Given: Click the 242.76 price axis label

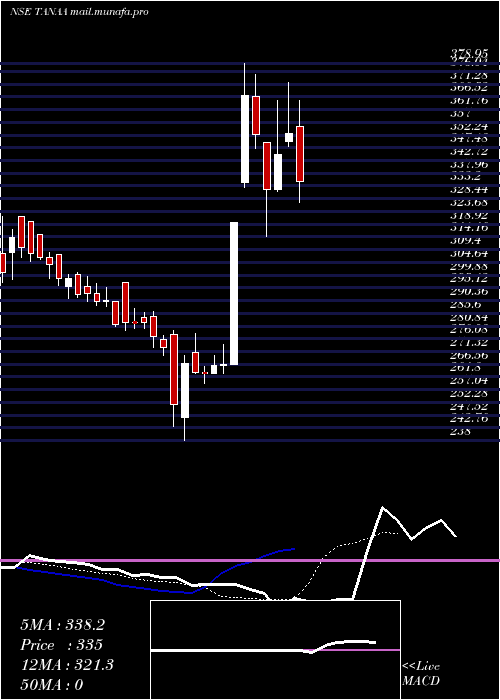Looking at the screenshot, I should coord(469,419).
